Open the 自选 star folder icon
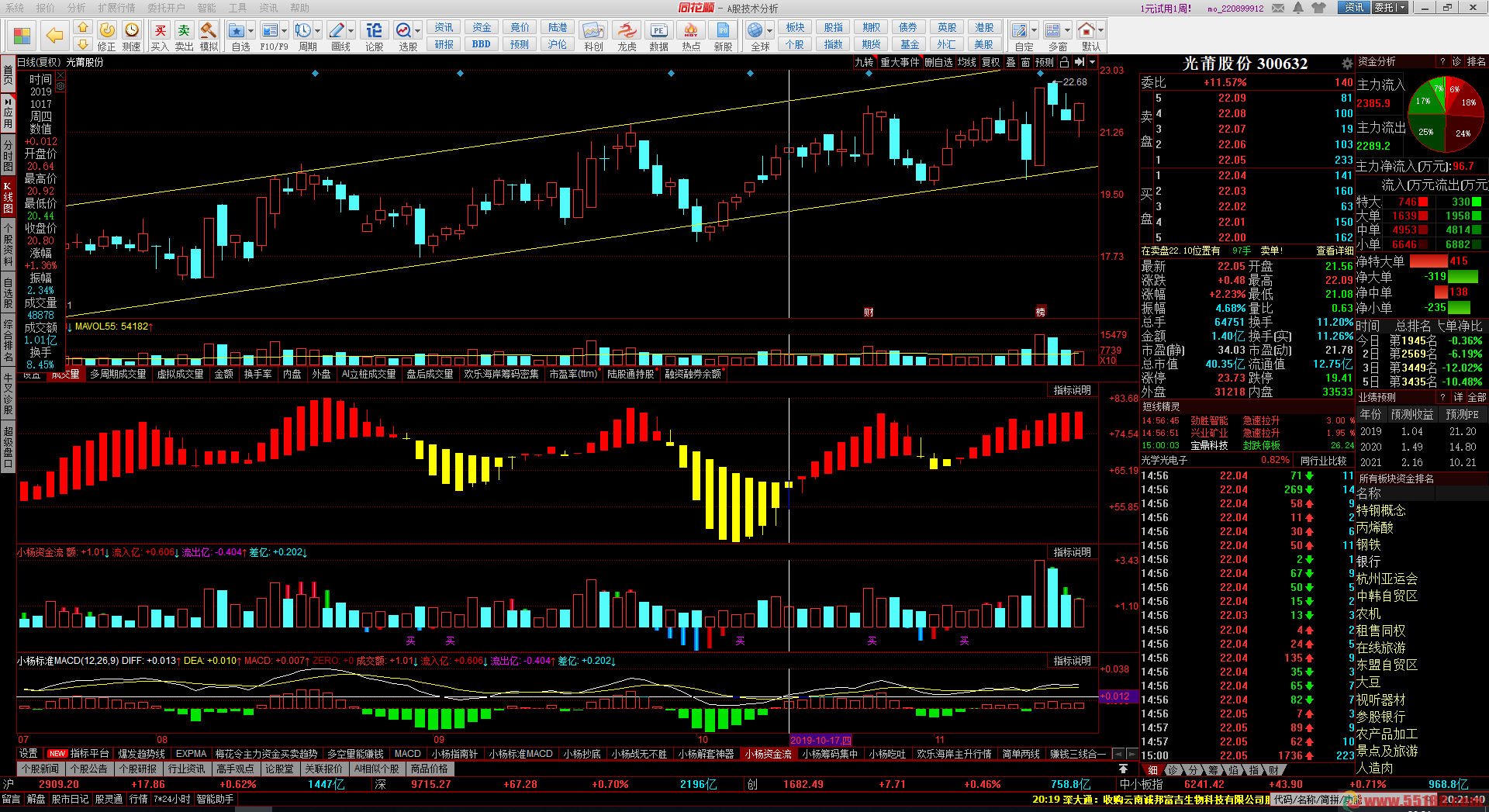Viewport: 1489px width, 812px height. tap(237, 30)
